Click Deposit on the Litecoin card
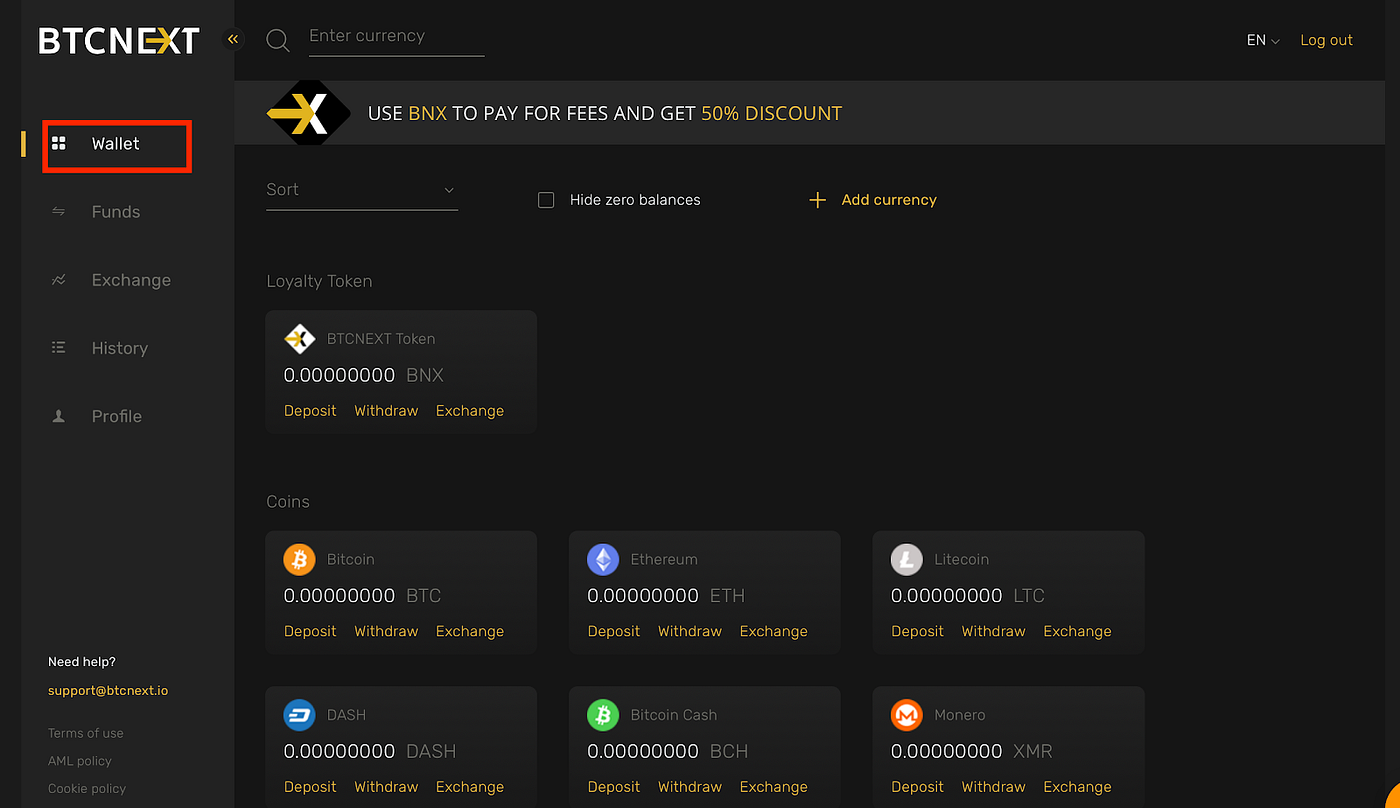Viewport: 1400px width, 808px height. (917, 631)
